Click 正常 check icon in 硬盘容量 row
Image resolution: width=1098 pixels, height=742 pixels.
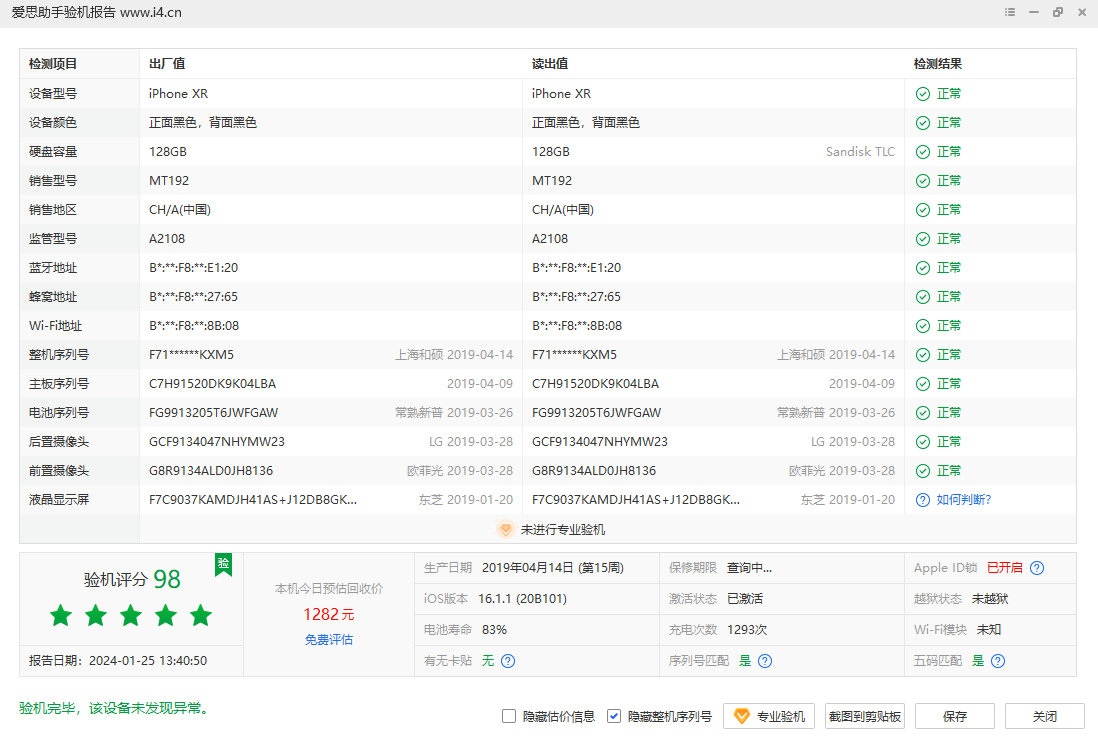click(x=923, y=152)
